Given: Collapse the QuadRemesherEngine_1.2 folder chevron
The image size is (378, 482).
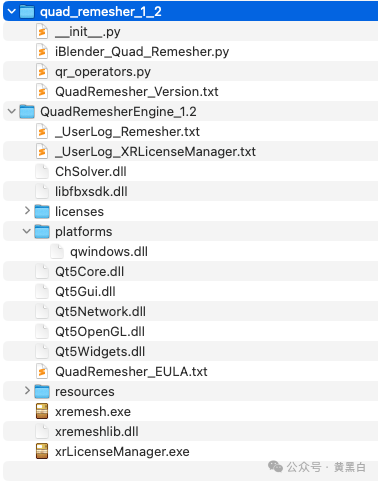Looking at the screenshot, I should point(12,111).
